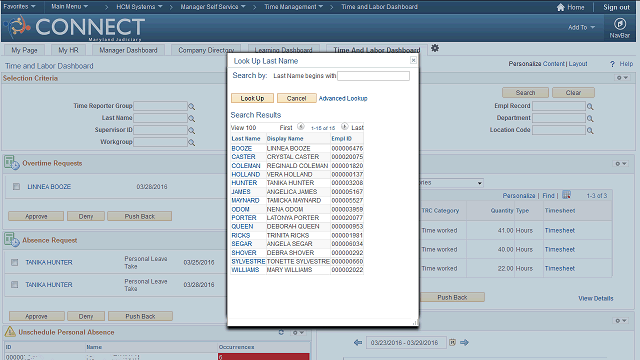Look up Time Reporter Group magnifier
The width and height of the screenshot is (640, 360).
(191, 107)
